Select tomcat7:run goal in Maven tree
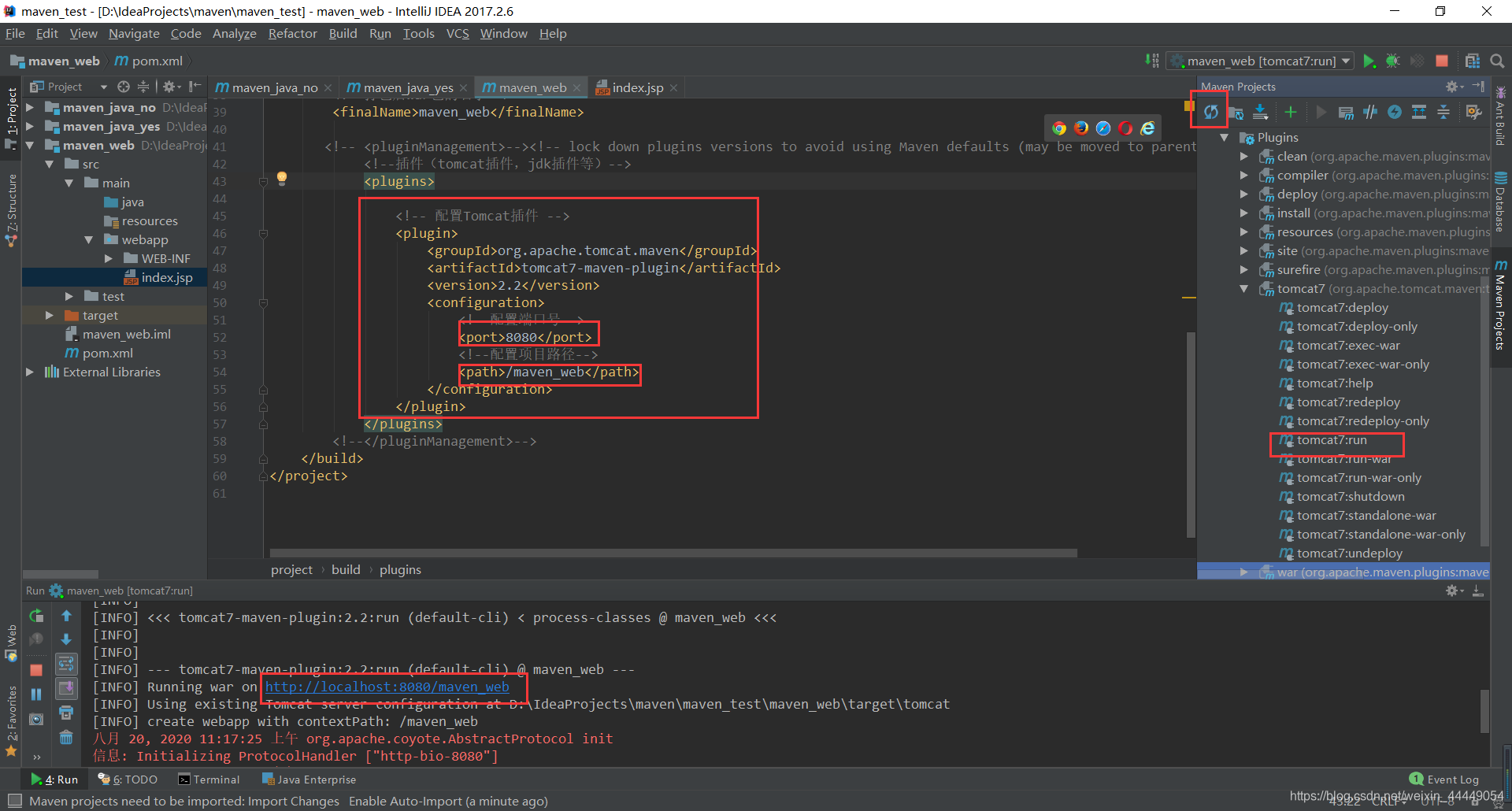Image resolution: width=1512 pixels, height=811 pixels. point(1332,439)
